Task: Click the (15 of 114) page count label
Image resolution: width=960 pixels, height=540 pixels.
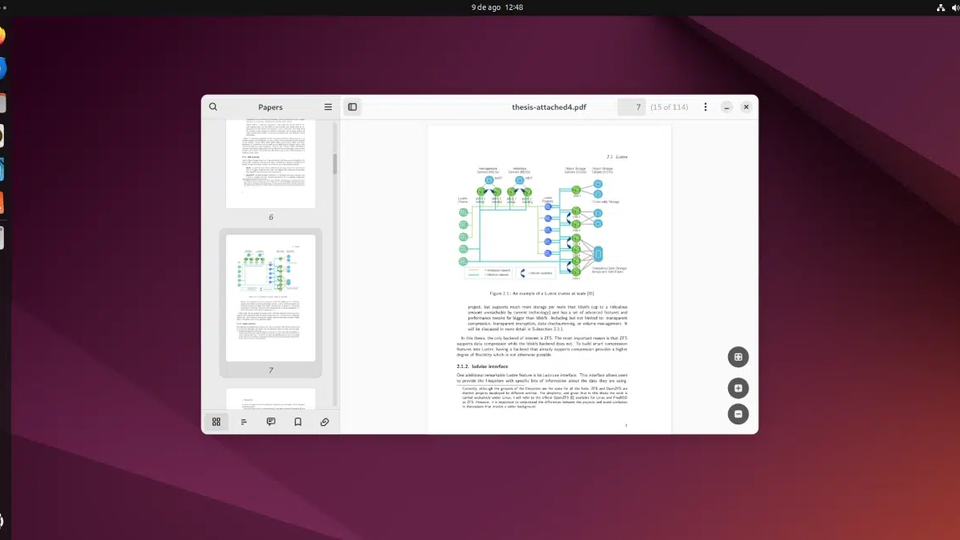Action: coord(669,107)
